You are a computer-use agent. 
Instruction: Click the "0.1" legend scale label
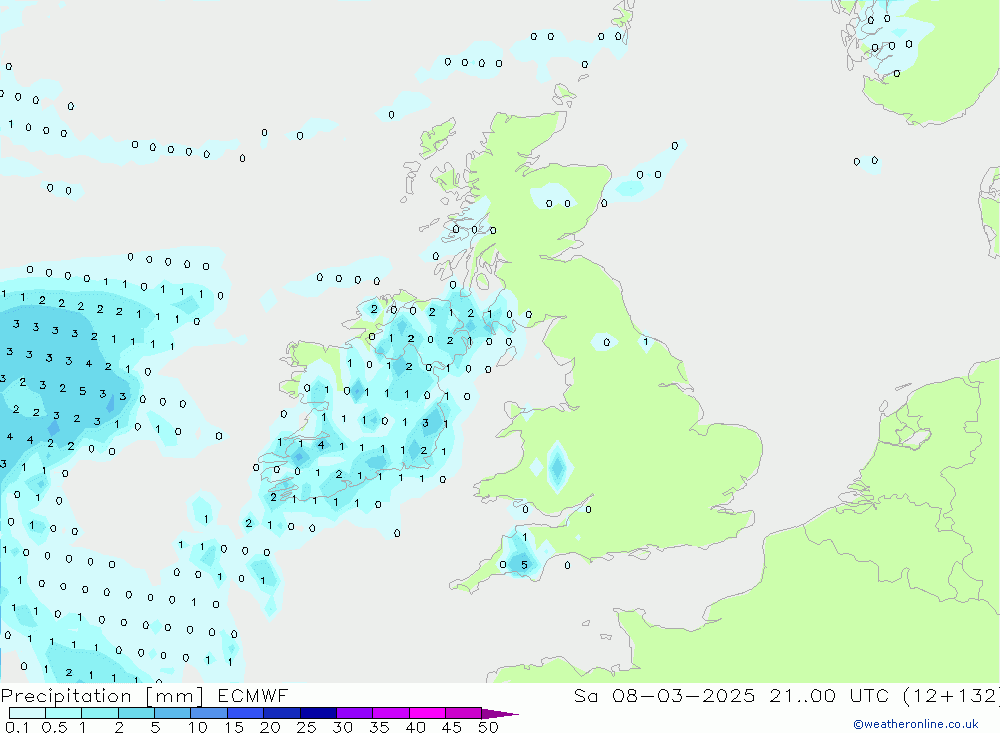pyautogui.click(x=17, y=727)
